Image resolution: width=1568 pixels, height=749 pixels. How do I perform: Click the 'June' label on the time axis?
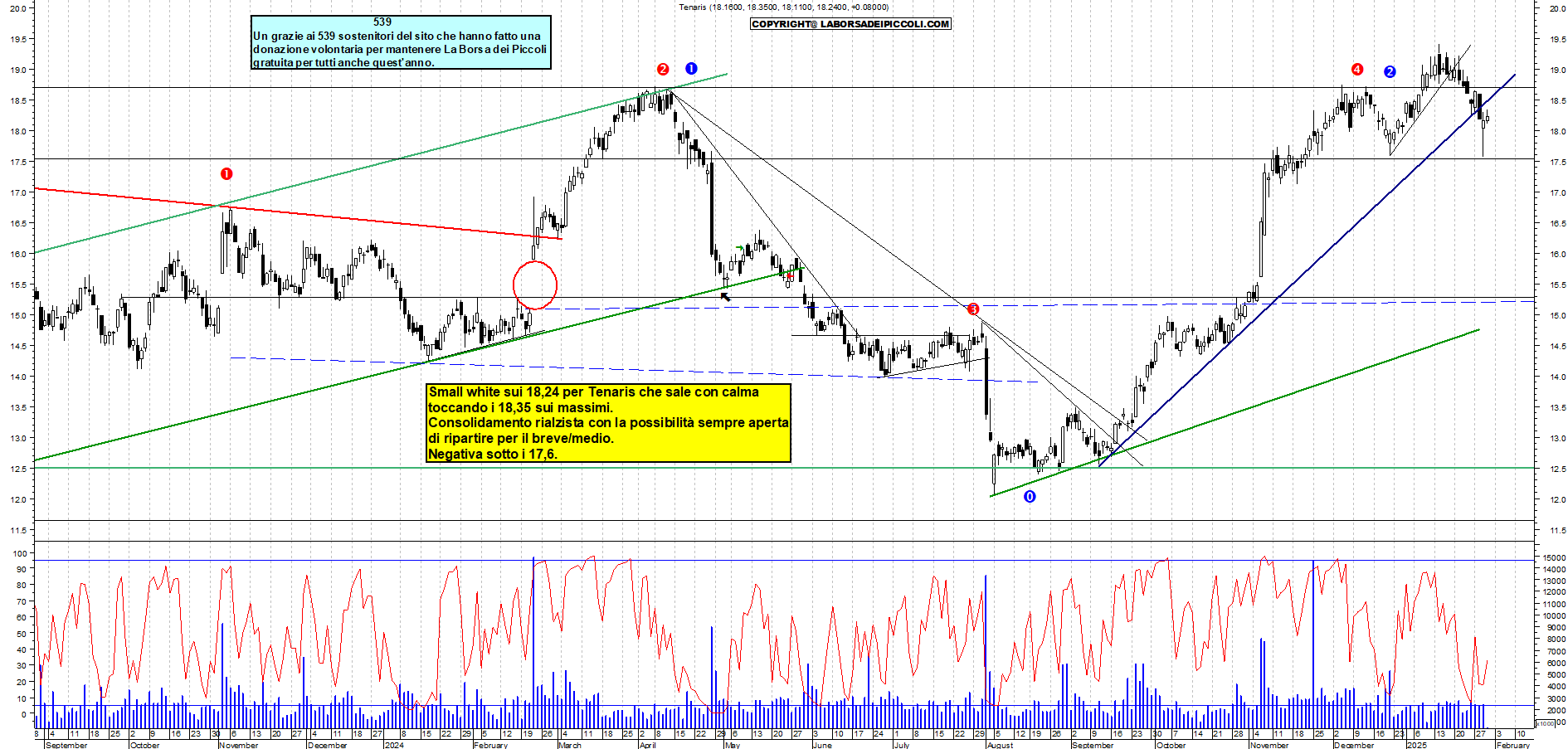coord(822,745)
